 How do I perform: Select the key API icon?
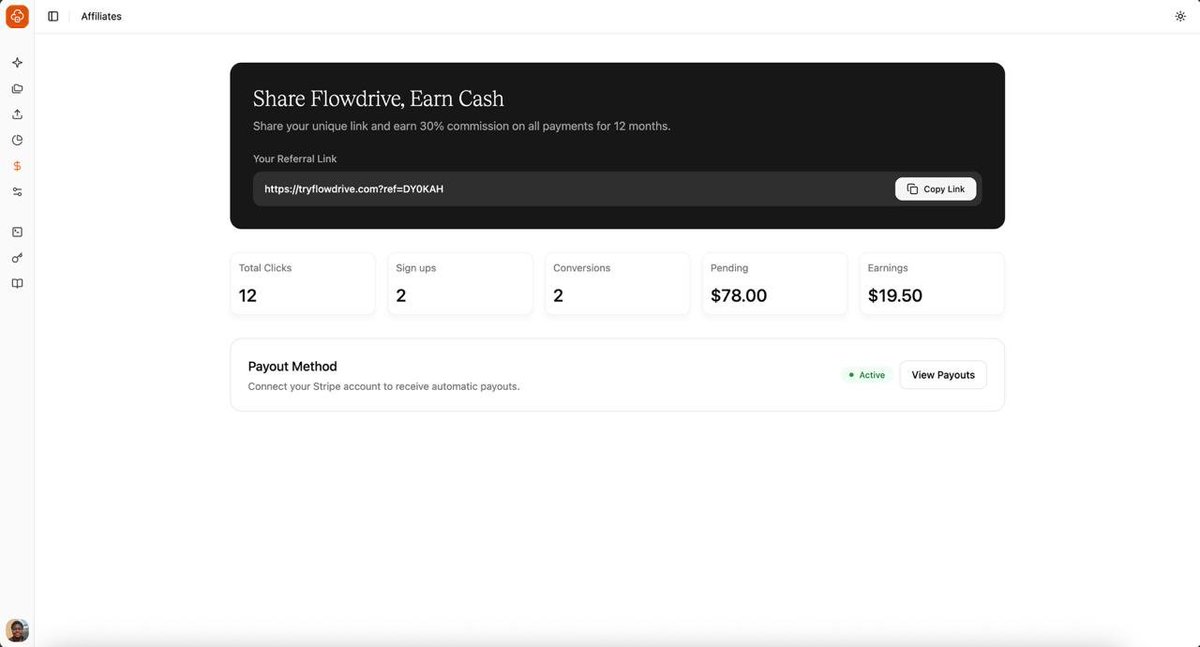[17, 258]
